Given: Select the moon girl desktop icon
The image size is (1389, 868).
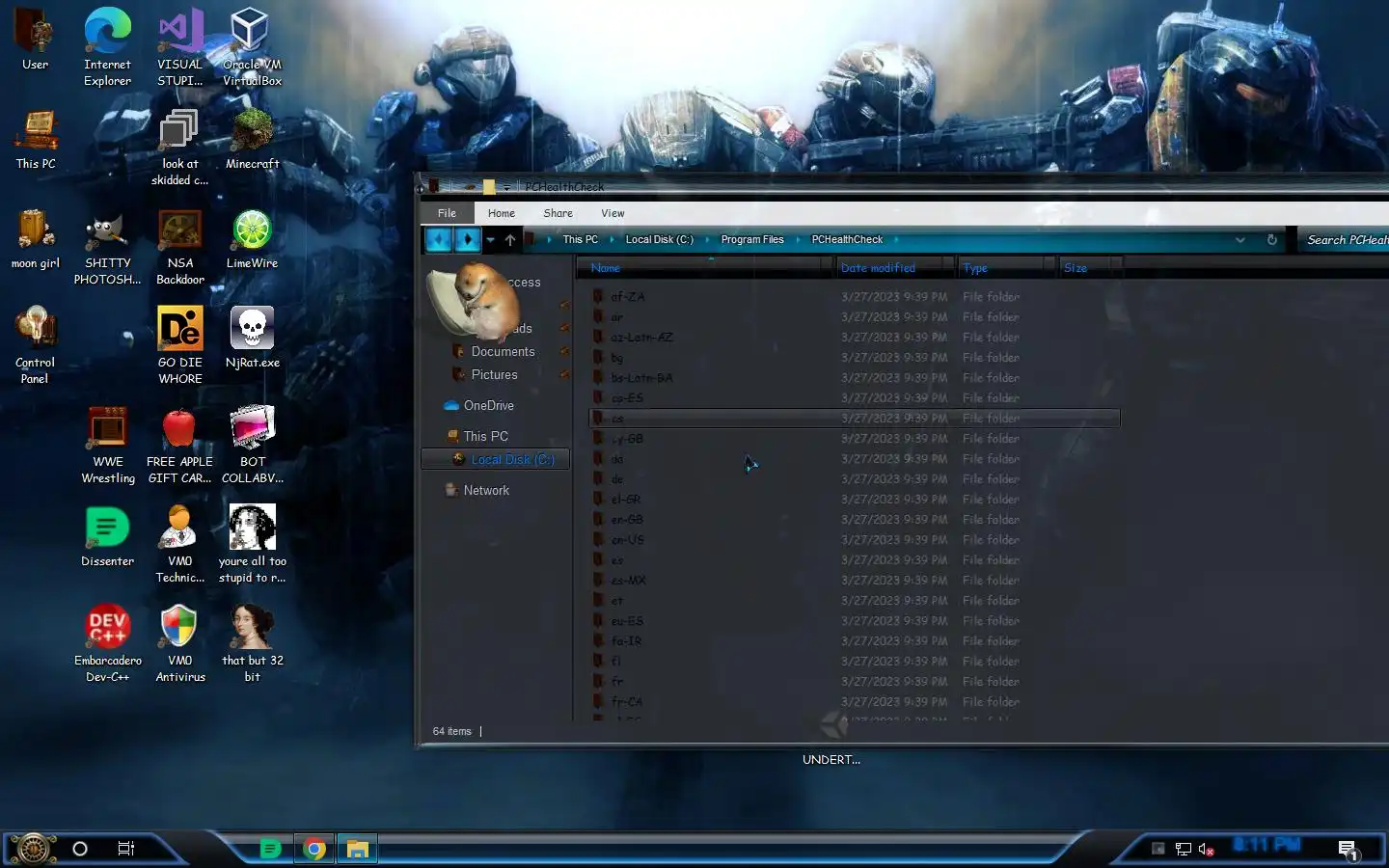Looking at the screenshot, I should pyautogui.click(x=36, y=239).
